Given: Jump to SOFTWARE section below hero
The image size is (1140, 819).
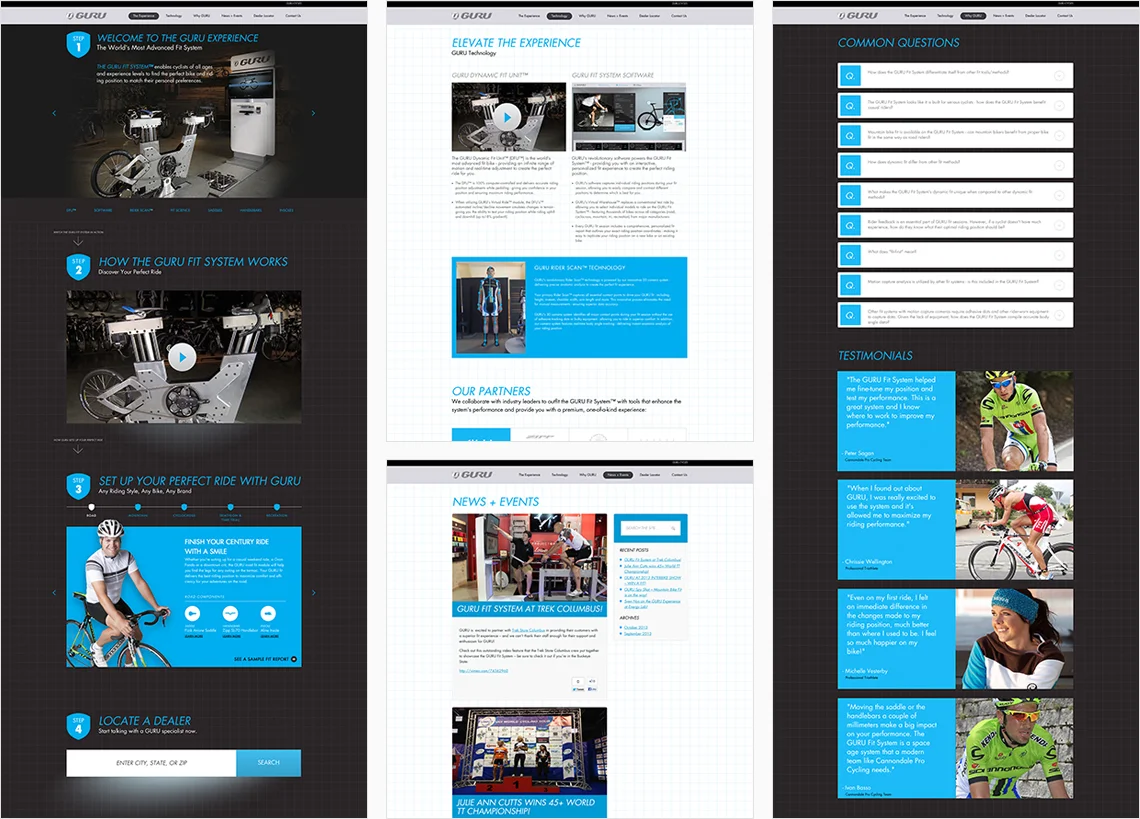Looking at the screenshot, I should [x=103, y=210].
